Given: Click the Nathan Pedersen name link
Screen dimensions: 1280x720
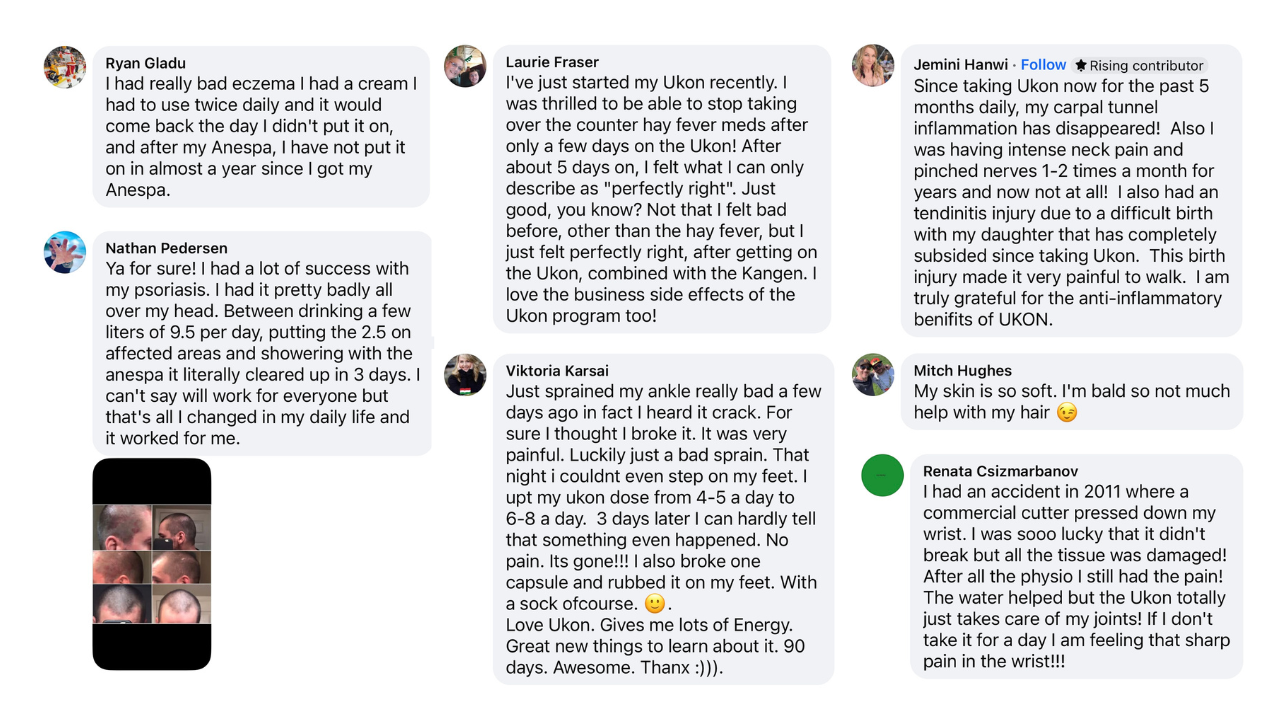Looking at the screenshot, I should (x=166, y=248).
